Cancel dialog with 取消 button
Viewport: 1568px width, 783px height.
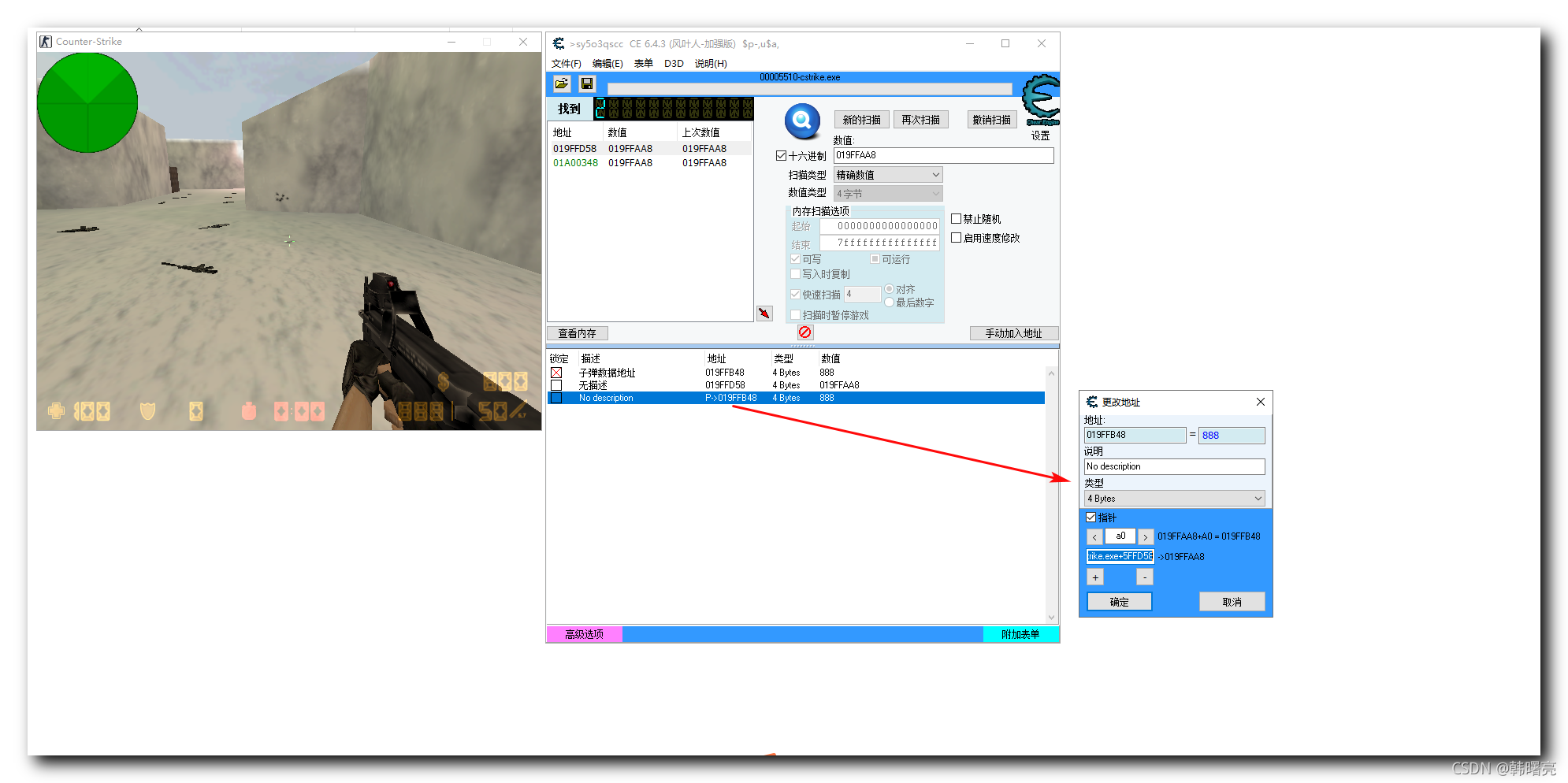(x=1232, y=602)
